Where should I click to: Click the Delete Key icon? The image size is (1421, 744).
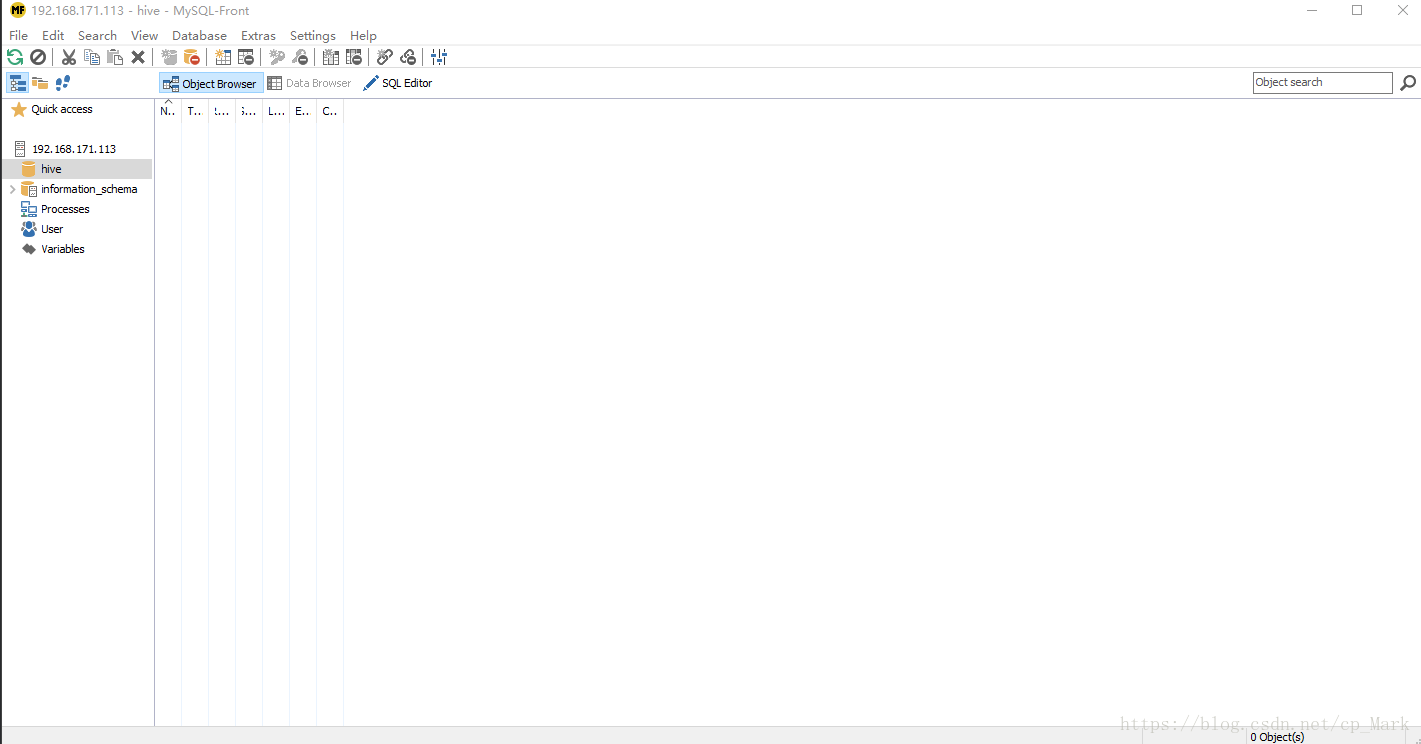[300, 58]
